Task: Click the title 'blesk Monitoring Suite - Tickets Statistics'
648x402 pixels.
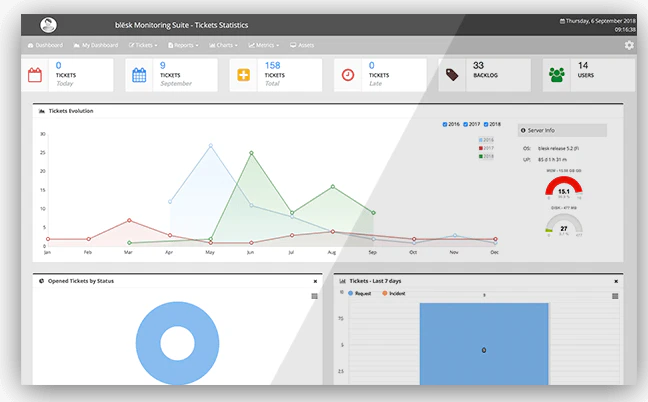Action: (x=181, y=25)
